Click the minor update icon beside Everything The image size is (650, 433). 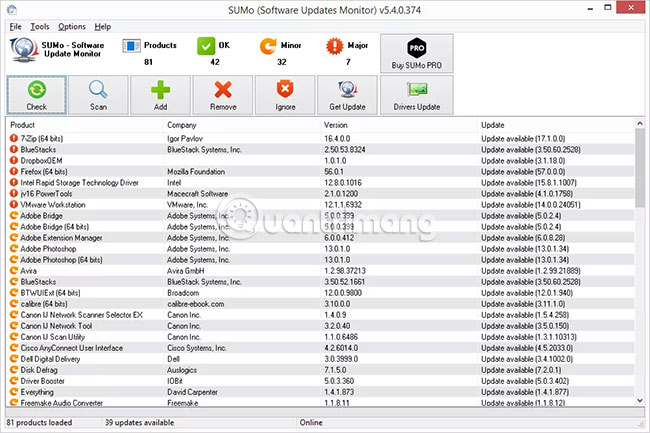(14, 392)
